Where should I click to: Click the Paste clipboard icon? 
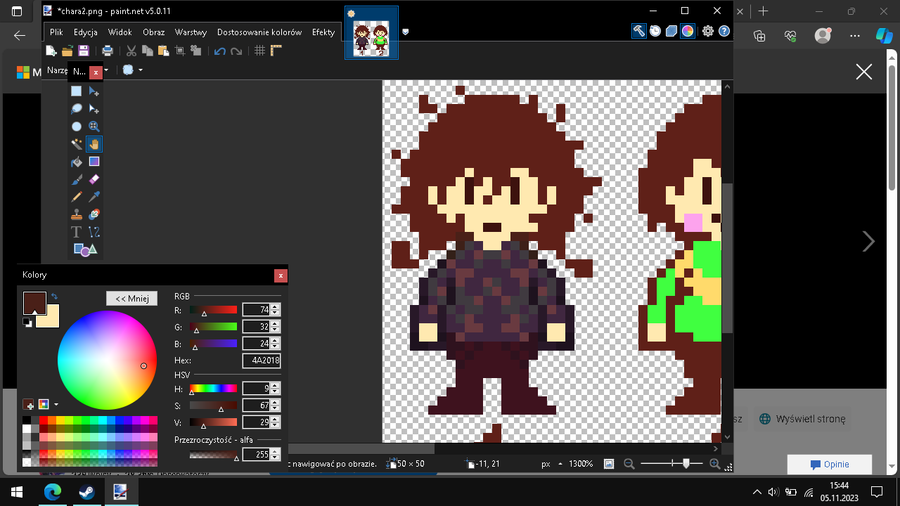coord(164,51)
